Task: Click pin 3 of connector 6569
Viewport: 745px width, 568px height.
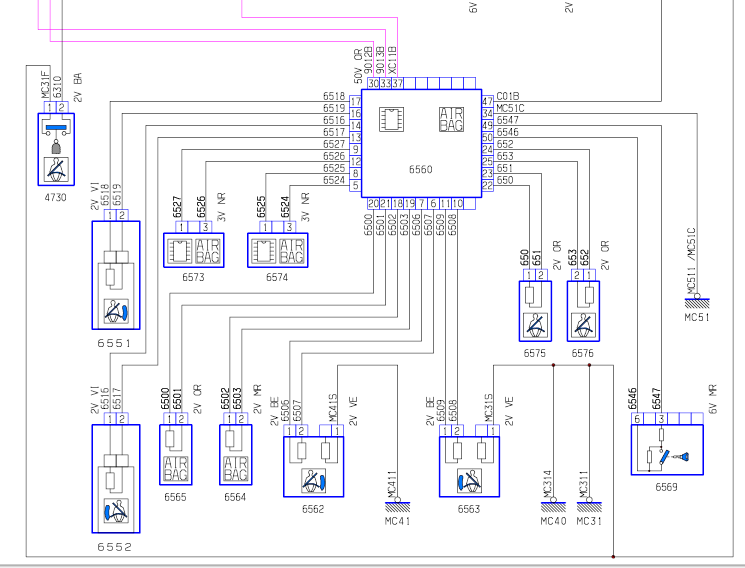Action: (661, 419)
